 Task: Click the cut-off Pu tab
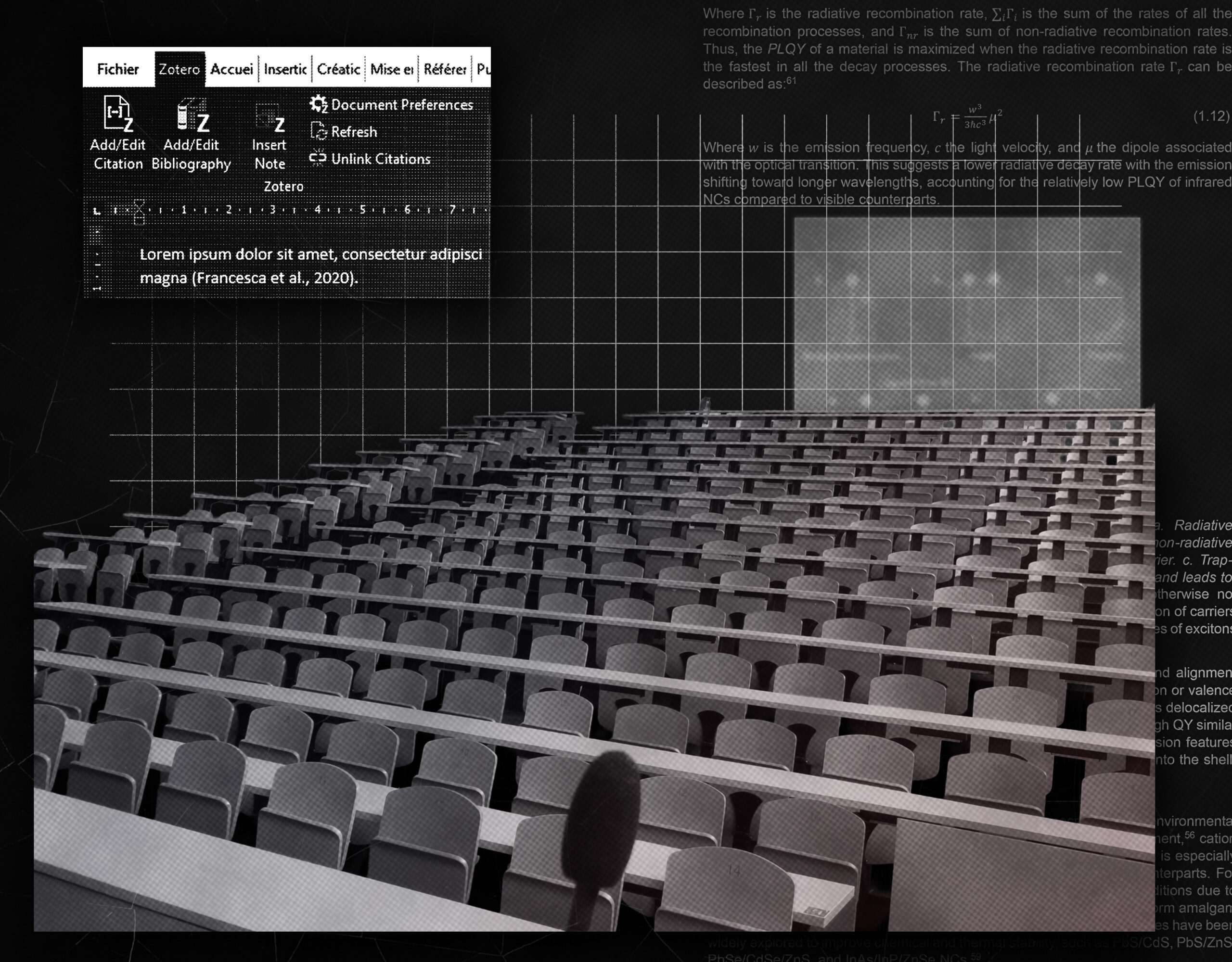tap(483, 69)
